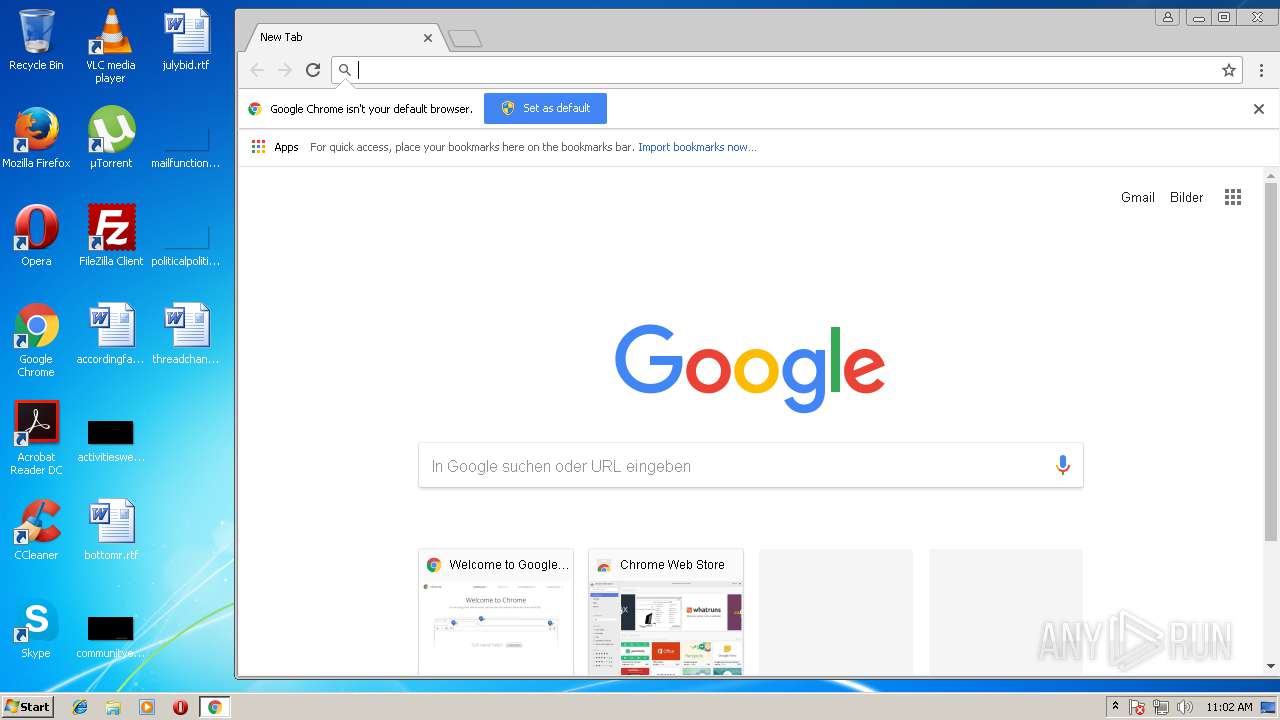The width and height of the screenshot is (1280, 720).
Task: Click the back navigation arrow
Action: pos(257,70)
